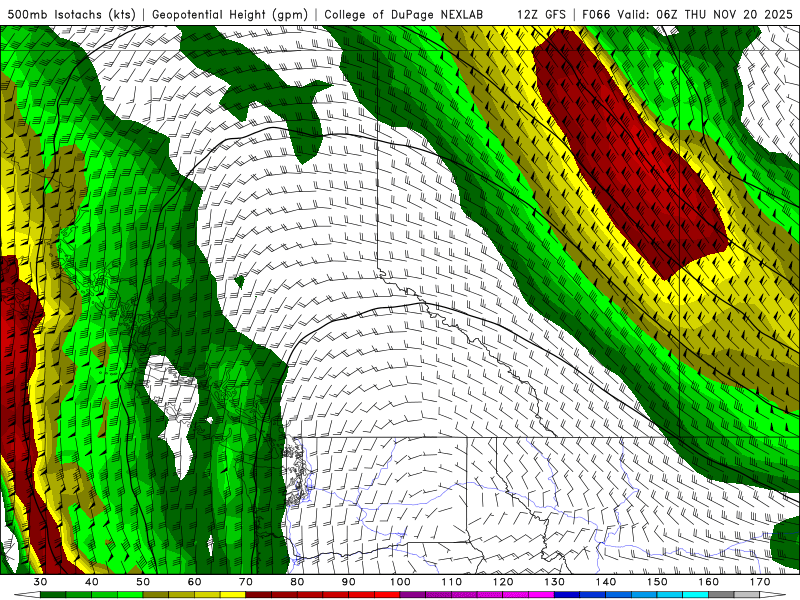Click the dark green swatch under 30

[x=53, y=595]
